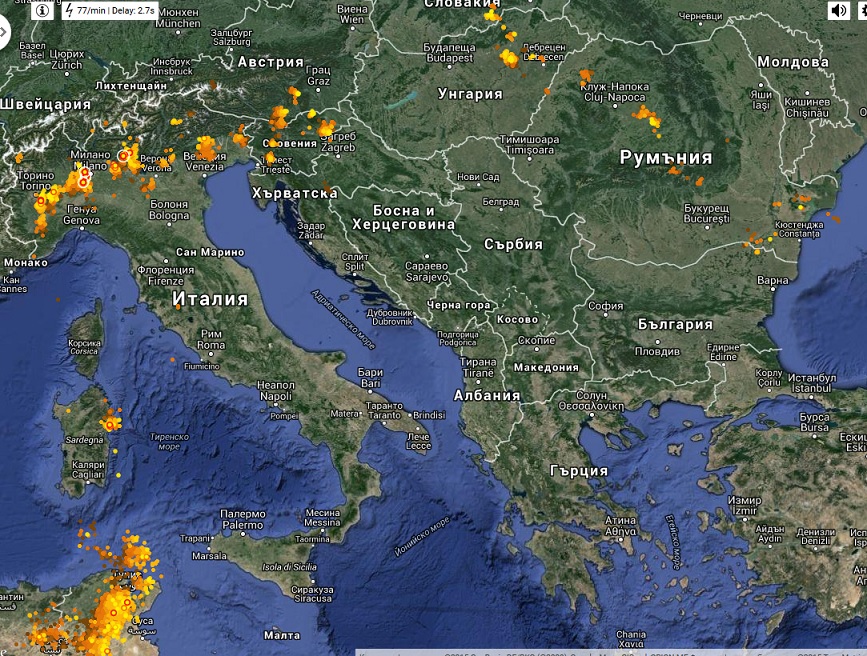This screenshot has width=867, height=656.
Task: Select the Roma city label
Action: point(210,340)
